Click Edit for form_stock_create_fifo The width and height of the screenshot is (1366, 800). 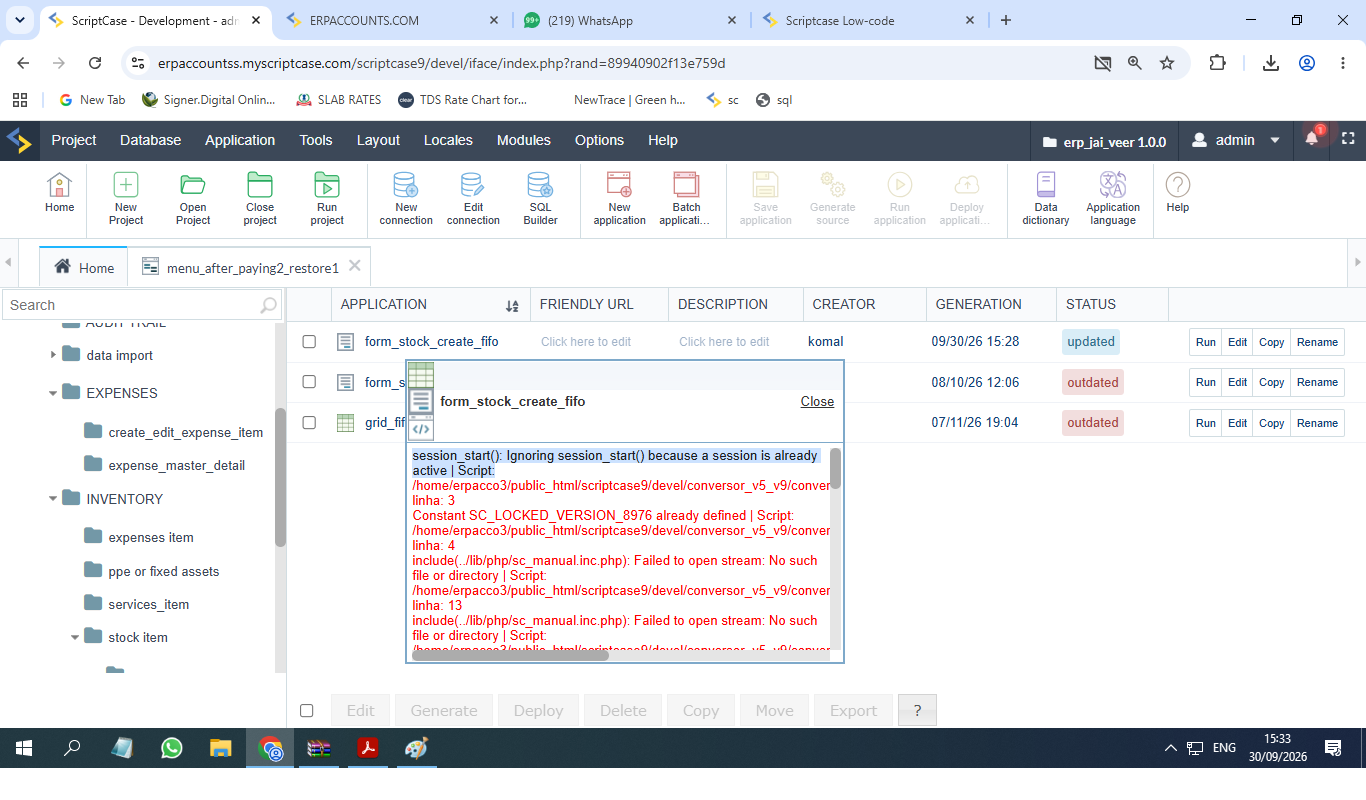tap(1237, 342)
